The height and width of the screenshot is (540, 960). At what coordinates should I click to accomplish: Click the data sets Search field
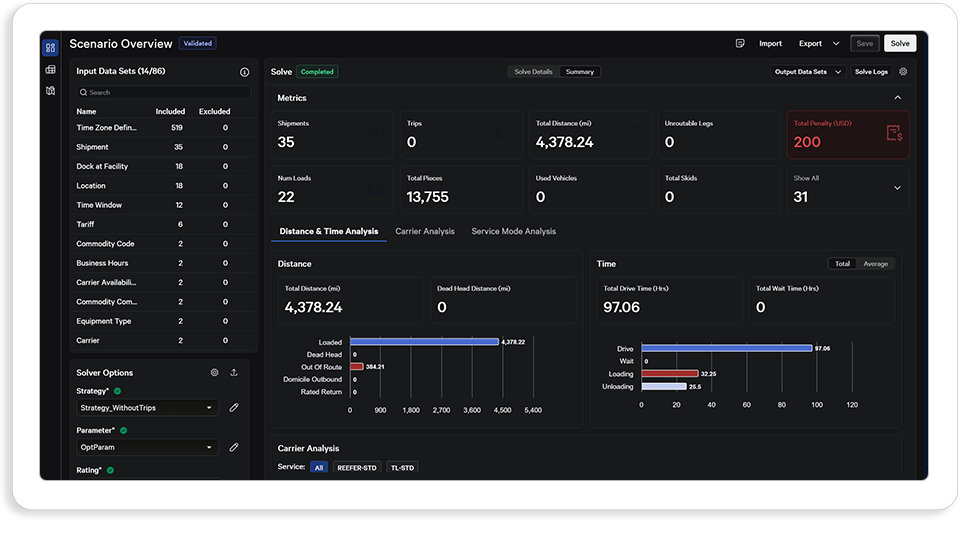click(164, 92)
